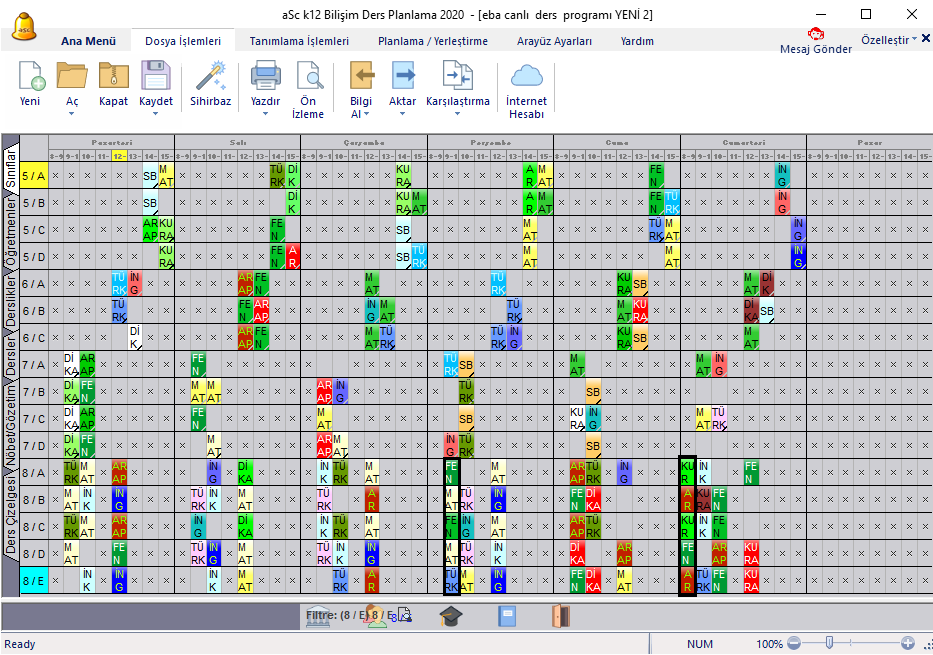The image size is (933, 655).
Task: Click the Mesaj Gönder icon
Action: pyautogui.click(x=815, y=34)
